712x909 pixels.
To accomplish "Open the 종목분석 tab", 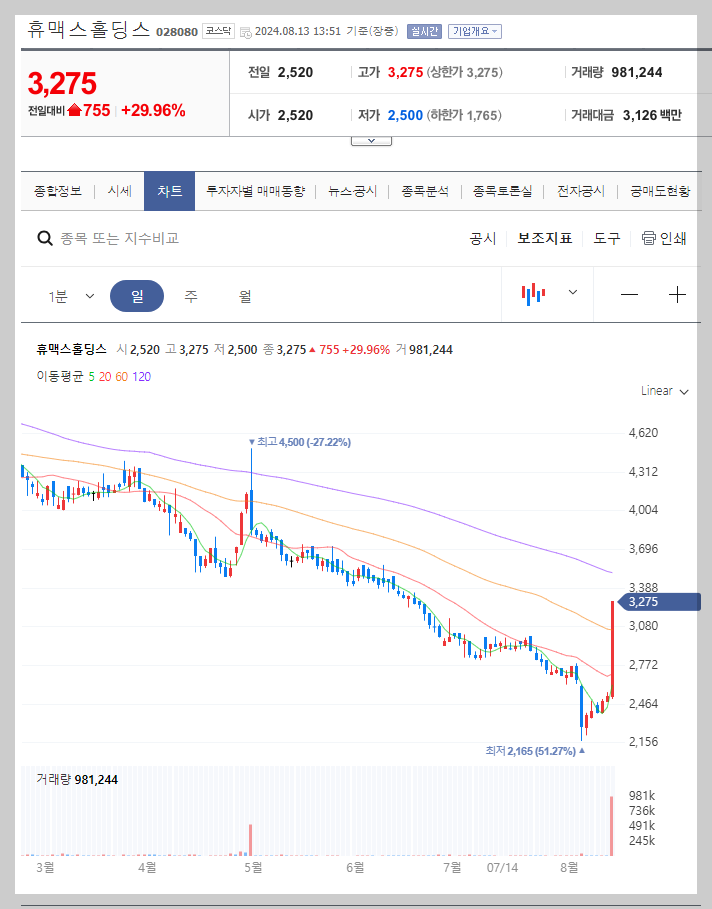I will pyautogui.click(x=423, y=190).
